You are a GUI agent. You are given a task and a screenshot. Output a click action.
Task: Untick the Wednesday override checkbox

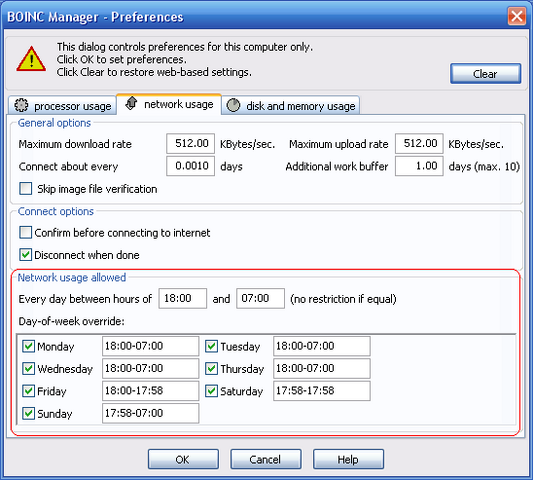point(28,368)
